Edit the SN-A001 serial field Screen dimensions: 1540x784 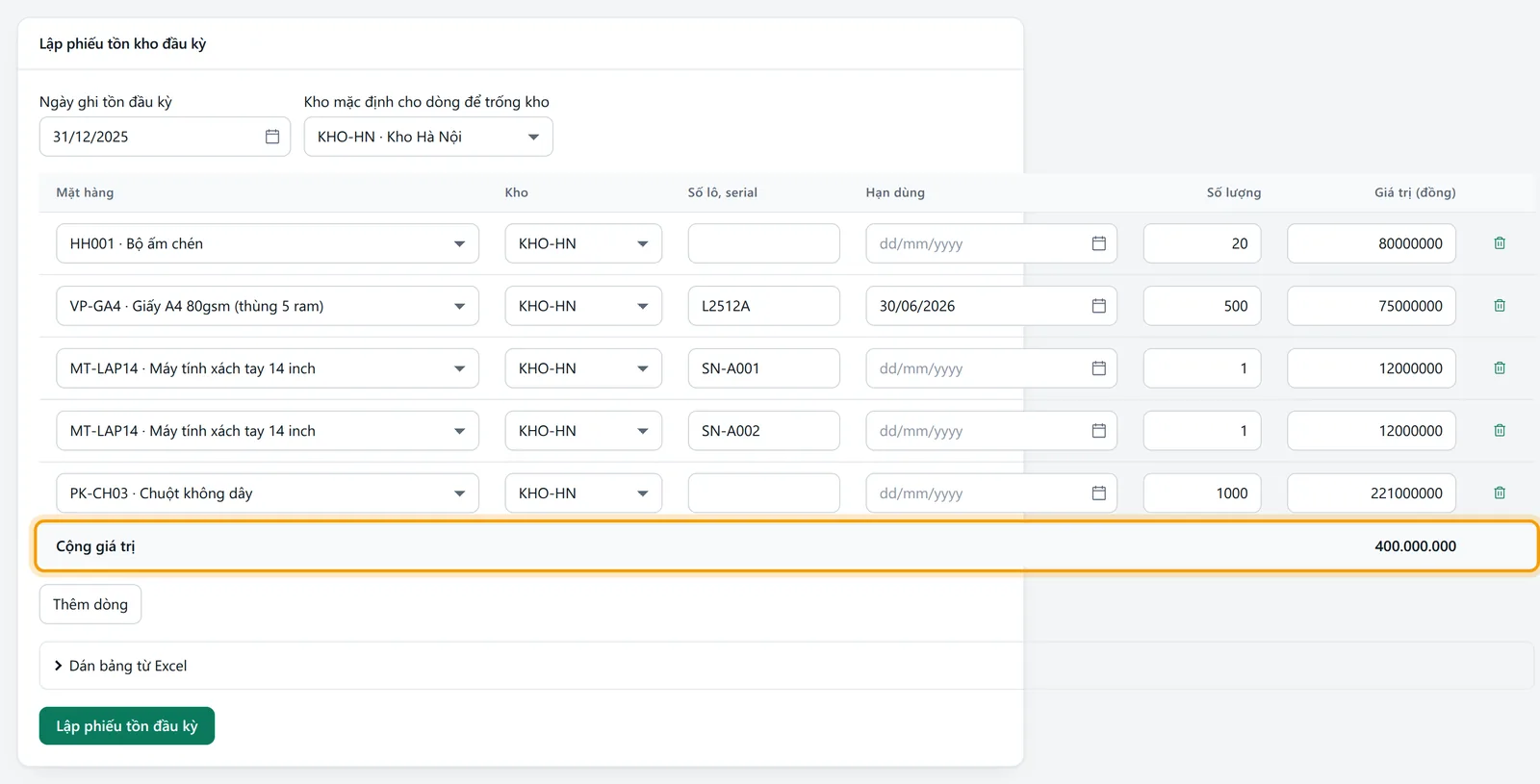(x=764, y=368)
